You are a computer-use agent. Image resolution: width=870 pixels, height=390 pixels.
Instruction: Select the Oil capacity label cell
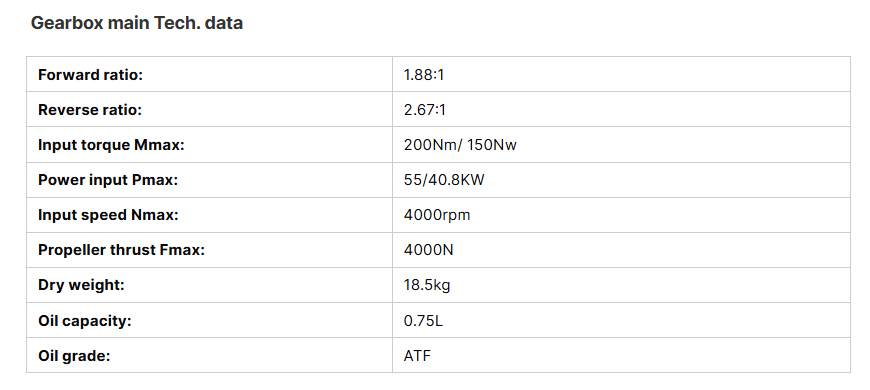point(209,320)
